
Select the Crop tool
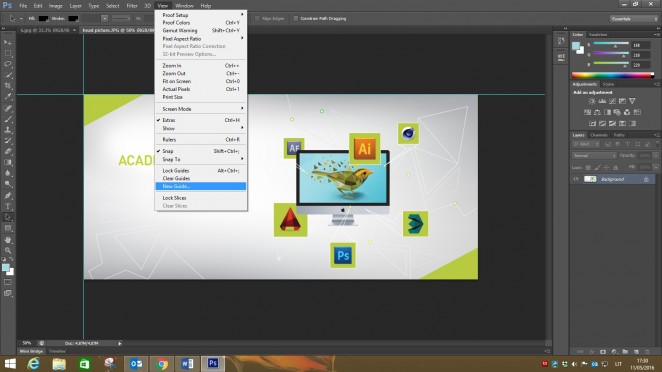tap(8, 86)
